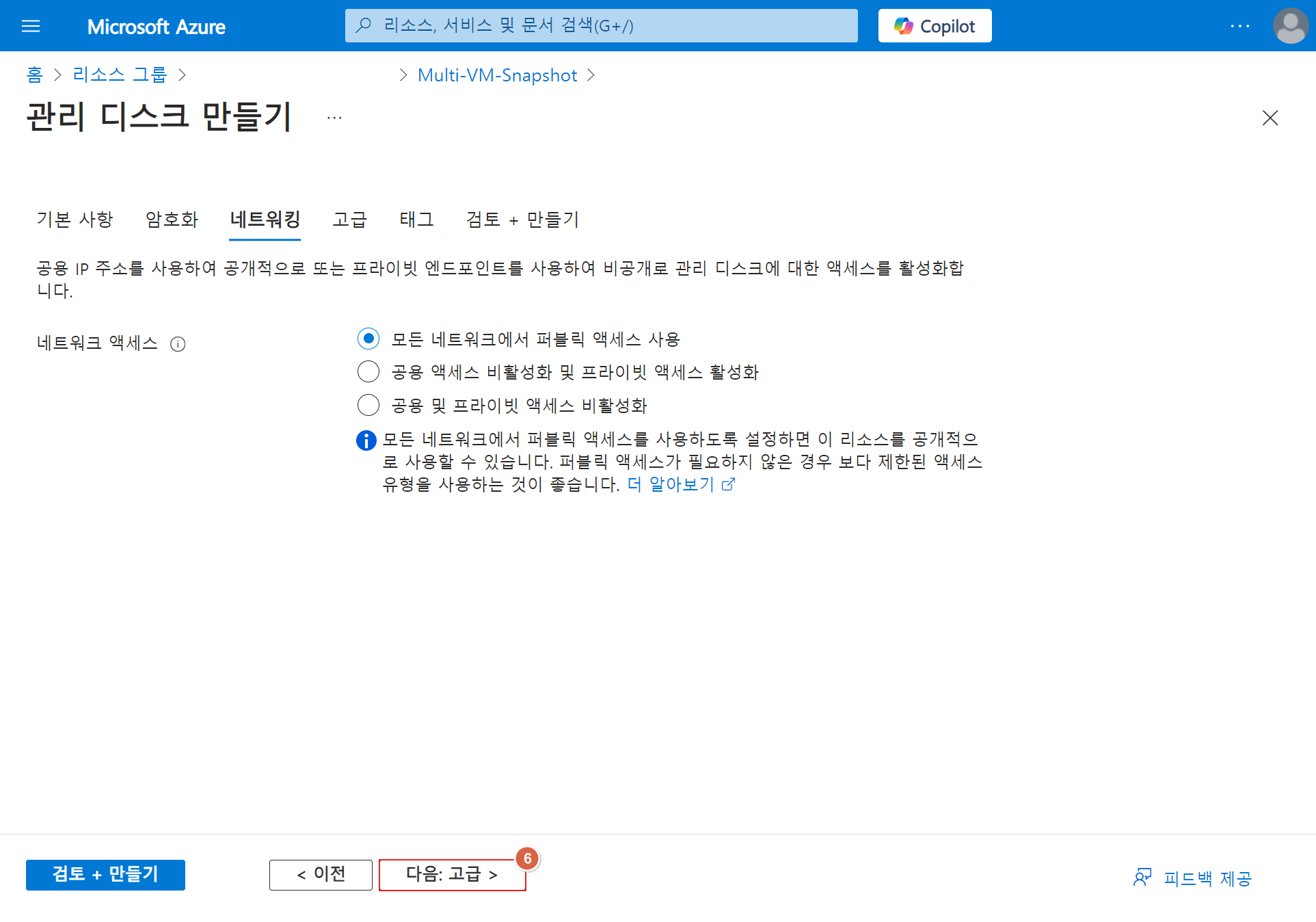This screenshot has height=922, width=1316.
Task: Close the managed disk creation blade
Action: (1270, 118)
